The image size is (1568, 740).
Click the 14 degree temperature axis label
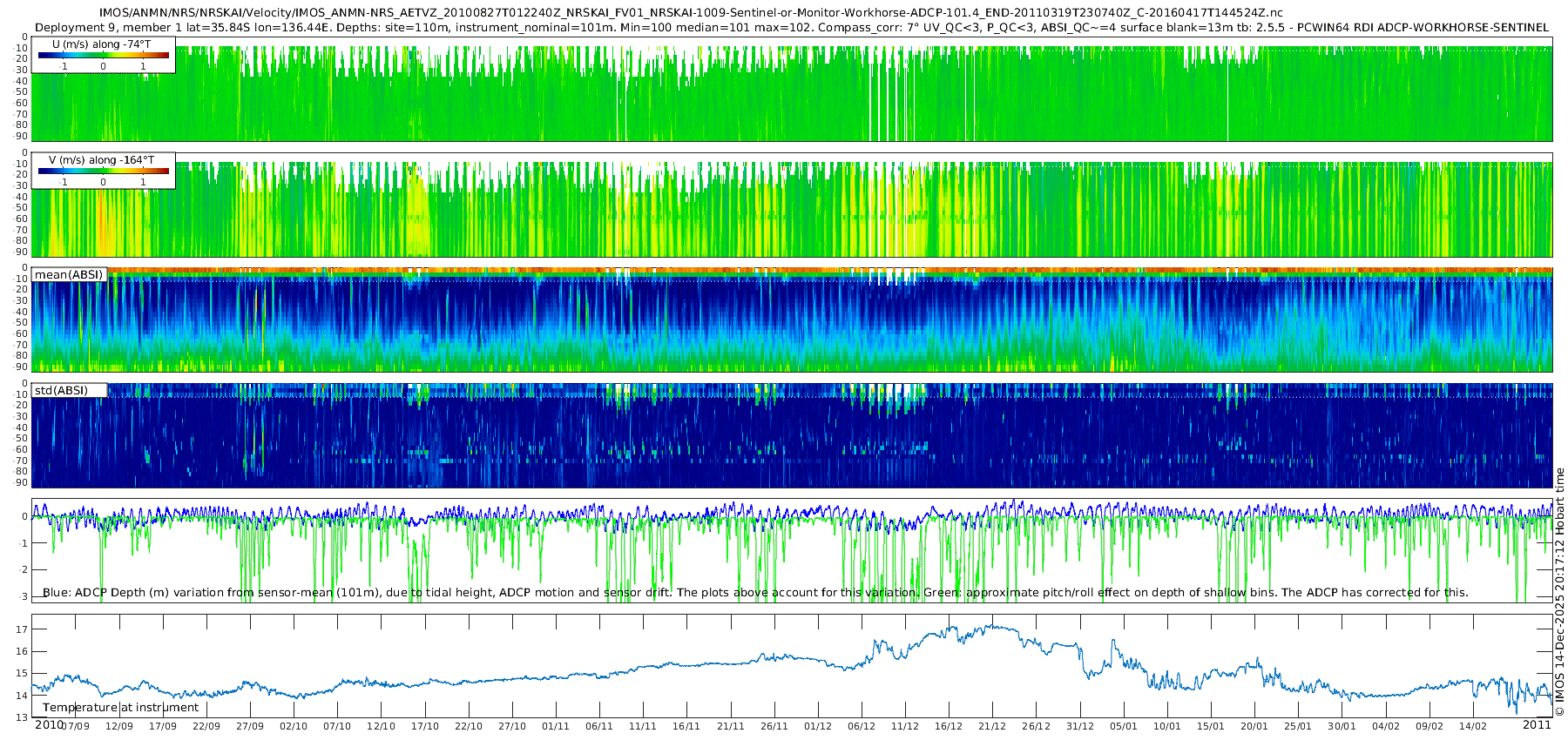tap(23, 696)
